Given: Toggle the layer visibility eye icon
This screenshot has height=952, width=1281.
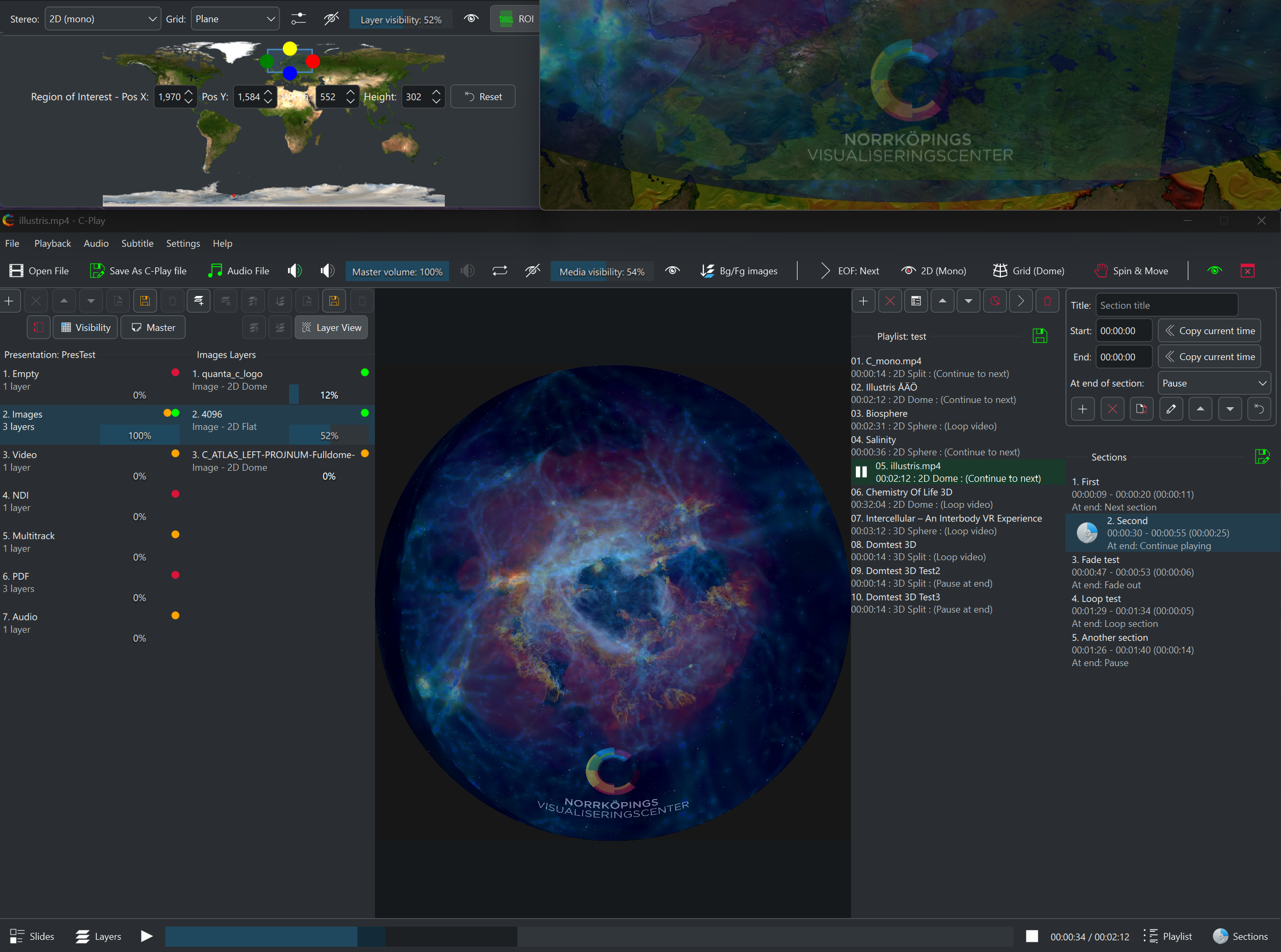Looking at the screenshot, I should [x=471, y=19].
